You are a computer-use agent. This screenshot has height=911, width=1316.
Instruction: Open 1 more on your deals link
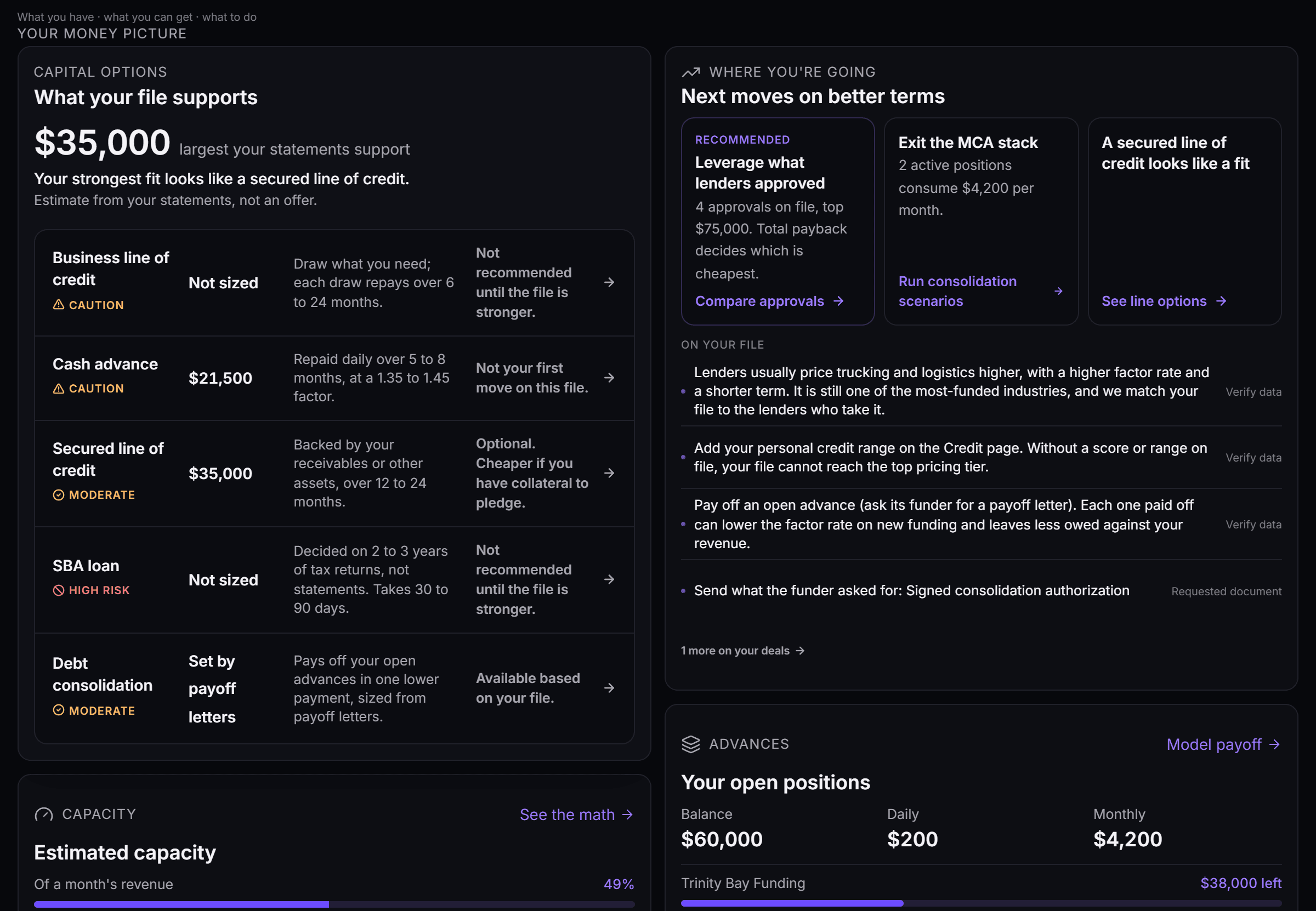[743, 651]
